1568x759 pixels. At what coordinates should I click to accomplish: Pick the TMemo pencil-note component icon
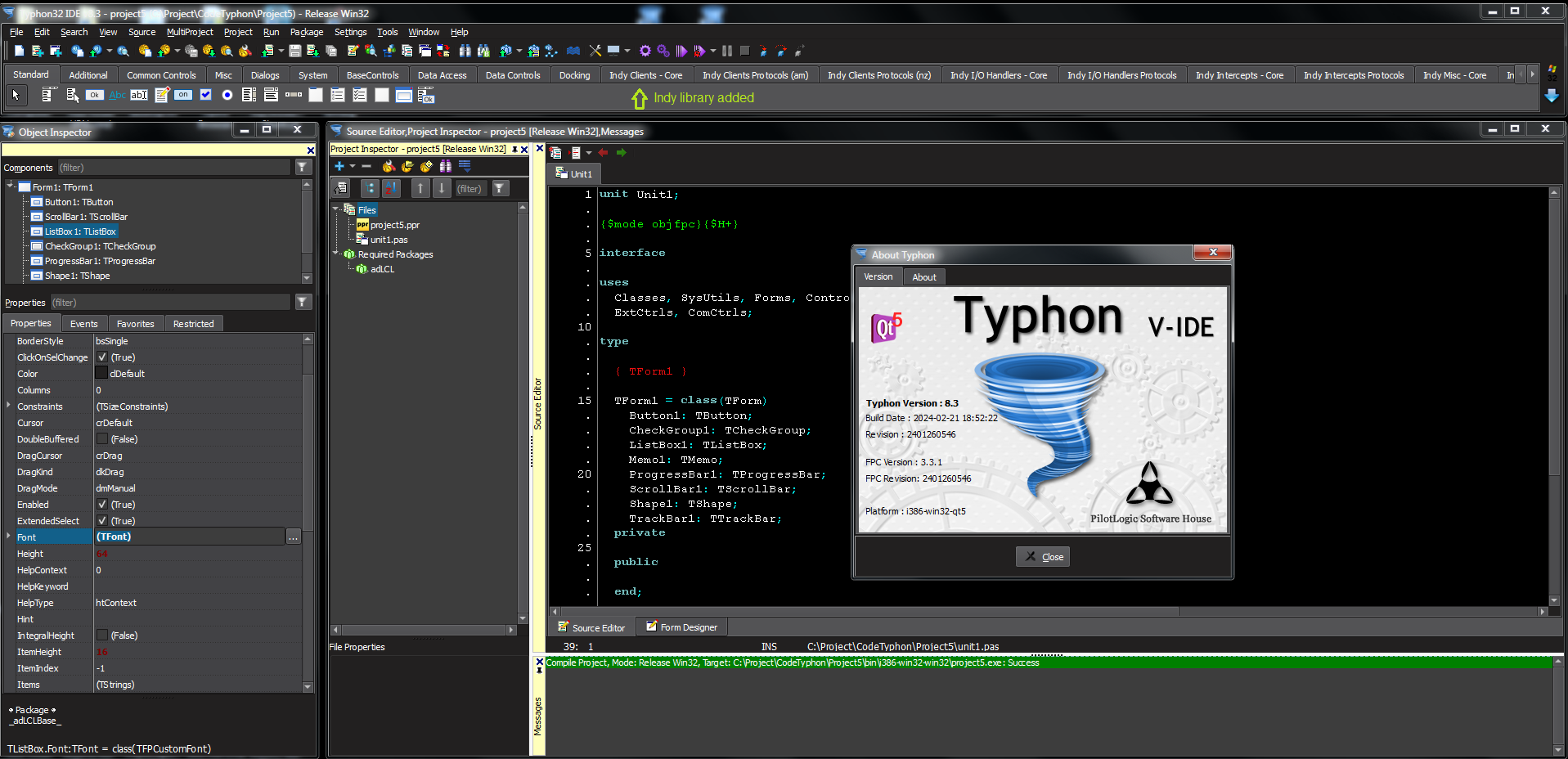coord(162,95)
